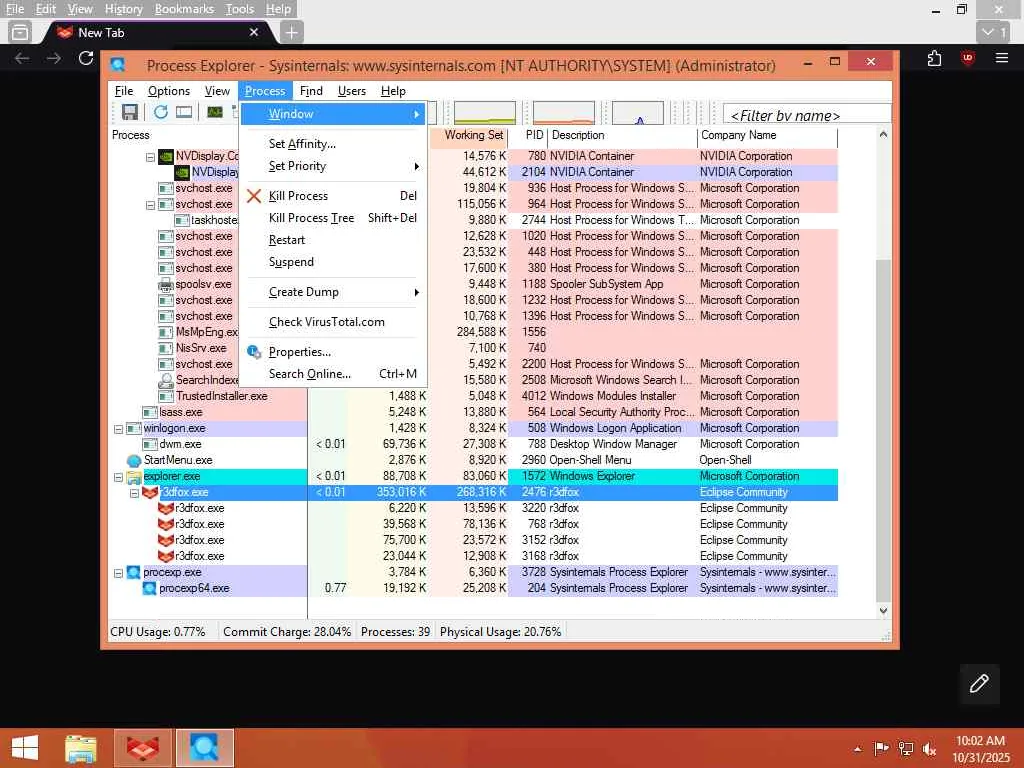Screen dimensions: 1024x768
Task: Open the Options menu in Process Explorer
Action: [x=168, y=91]
